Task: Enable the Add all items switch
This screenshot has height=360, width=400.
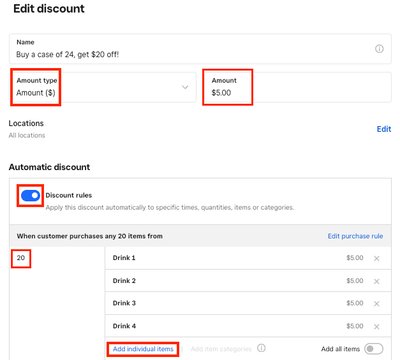Action: (374, 349)
